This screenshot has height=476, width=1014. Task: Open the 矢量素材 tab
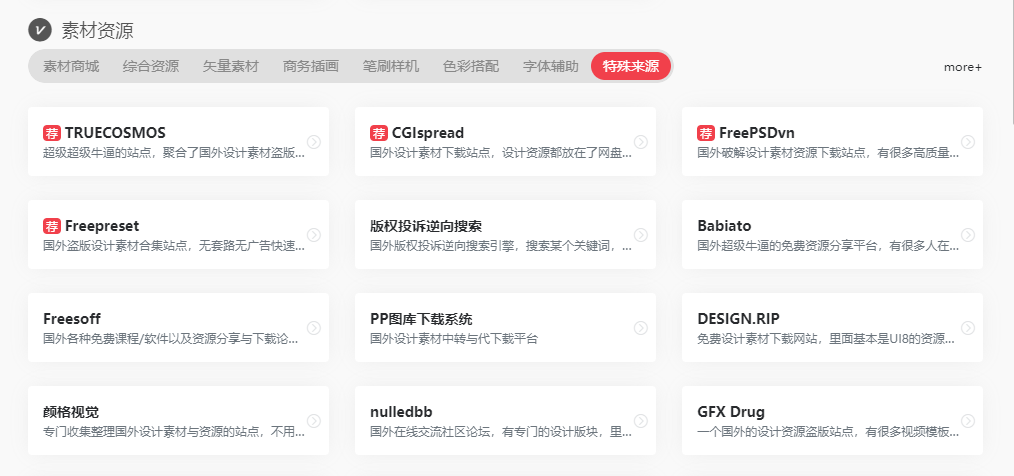(x=231, y=66)
